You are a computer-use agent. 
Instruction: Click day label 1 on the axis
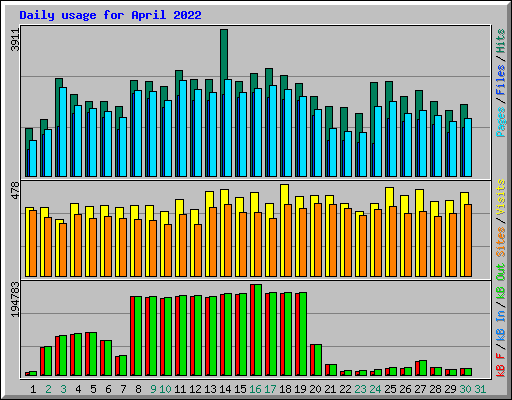[x=33, y=389]
